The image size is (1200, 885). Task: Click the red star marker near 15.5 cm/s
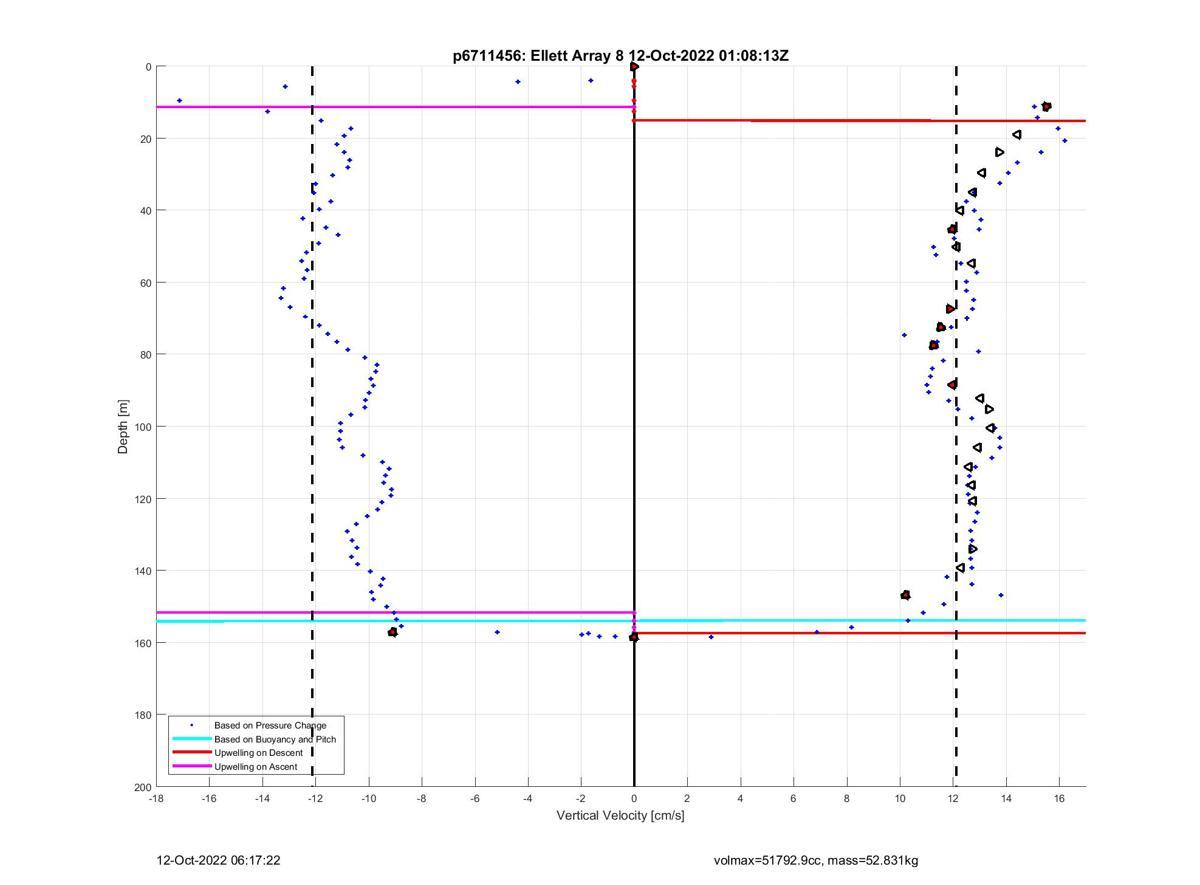pyautogui.click(x=1046, y=106)
